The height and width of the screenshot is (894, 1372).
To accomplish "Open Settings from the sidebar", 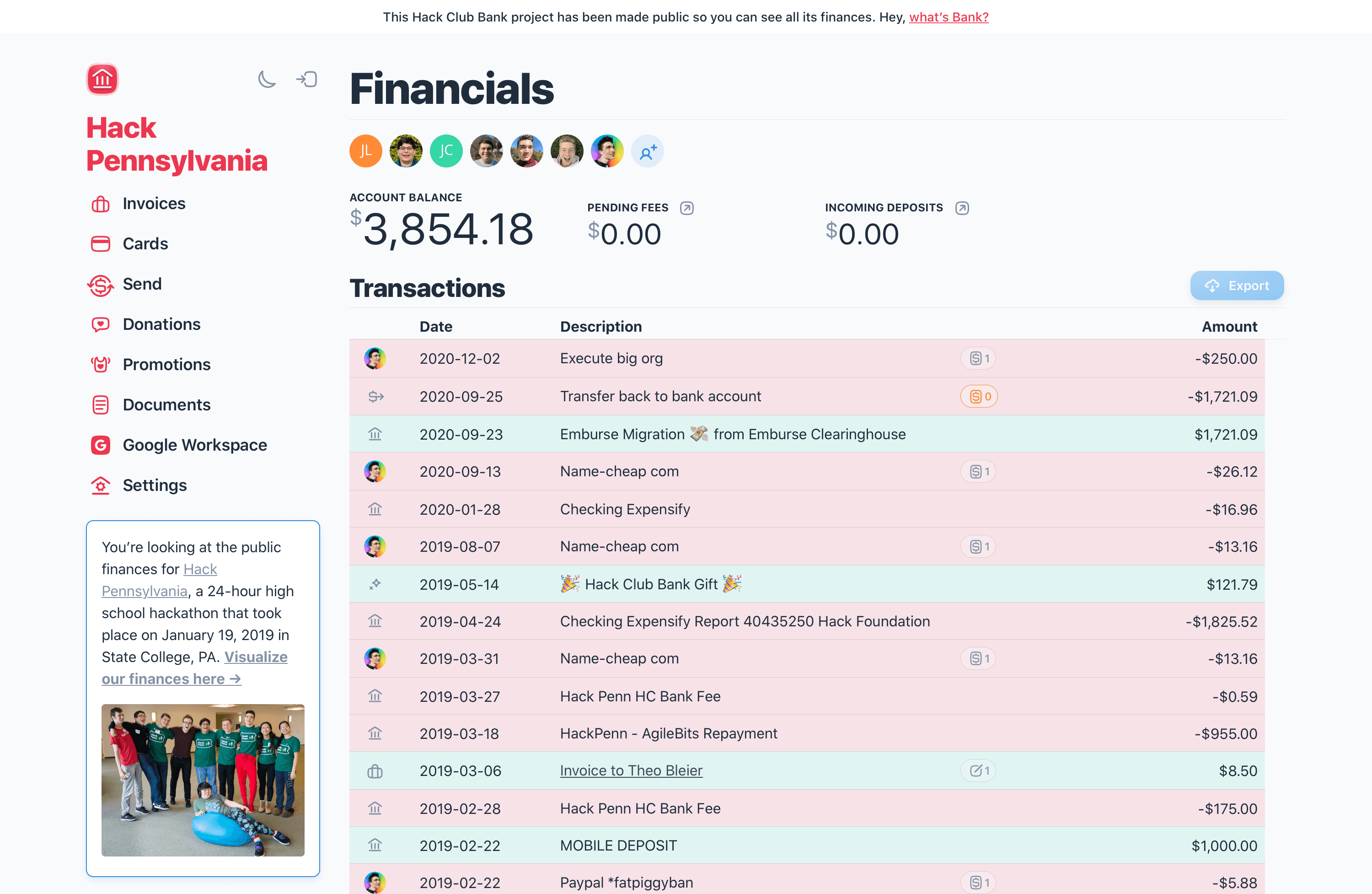I will point(155,485).
